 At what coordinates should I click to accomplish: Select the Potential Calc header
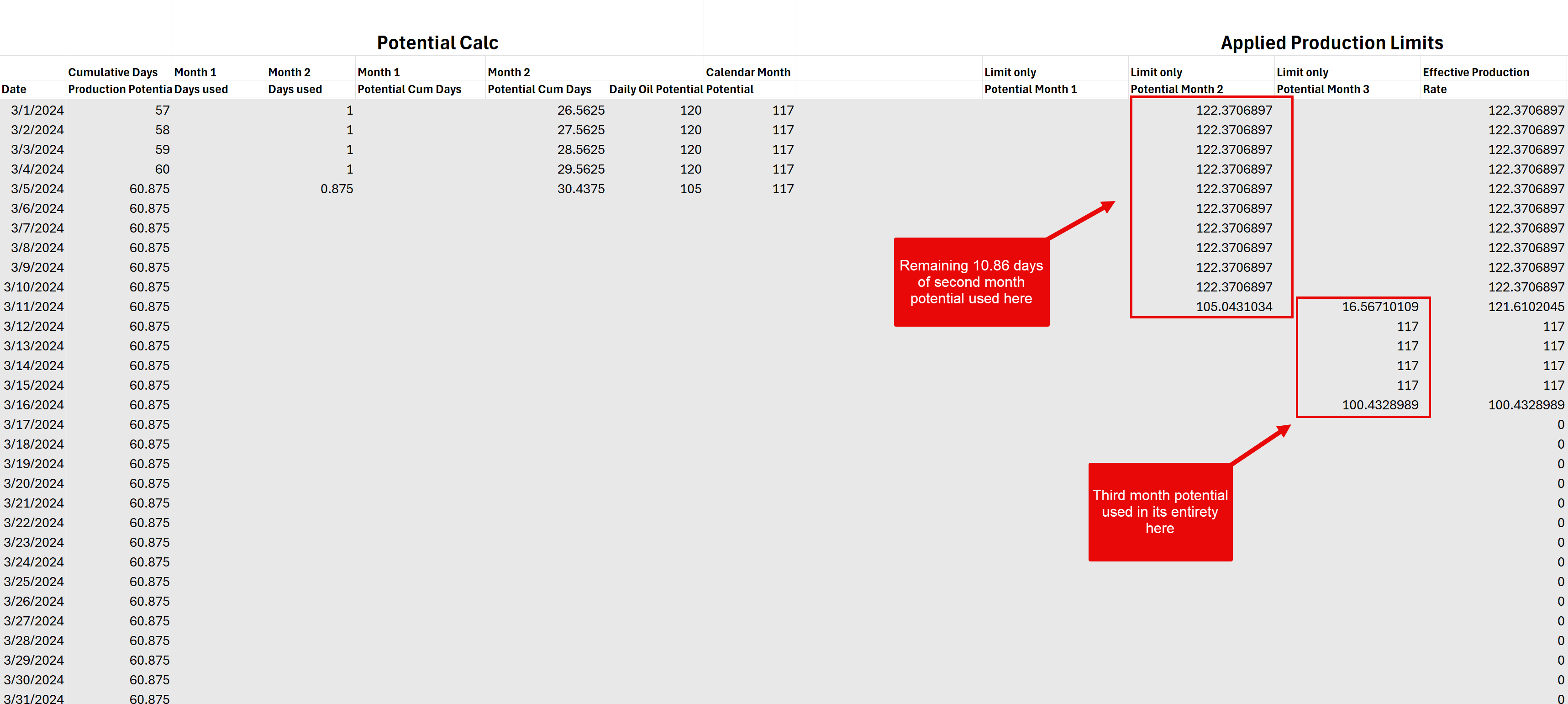[437, 42]
